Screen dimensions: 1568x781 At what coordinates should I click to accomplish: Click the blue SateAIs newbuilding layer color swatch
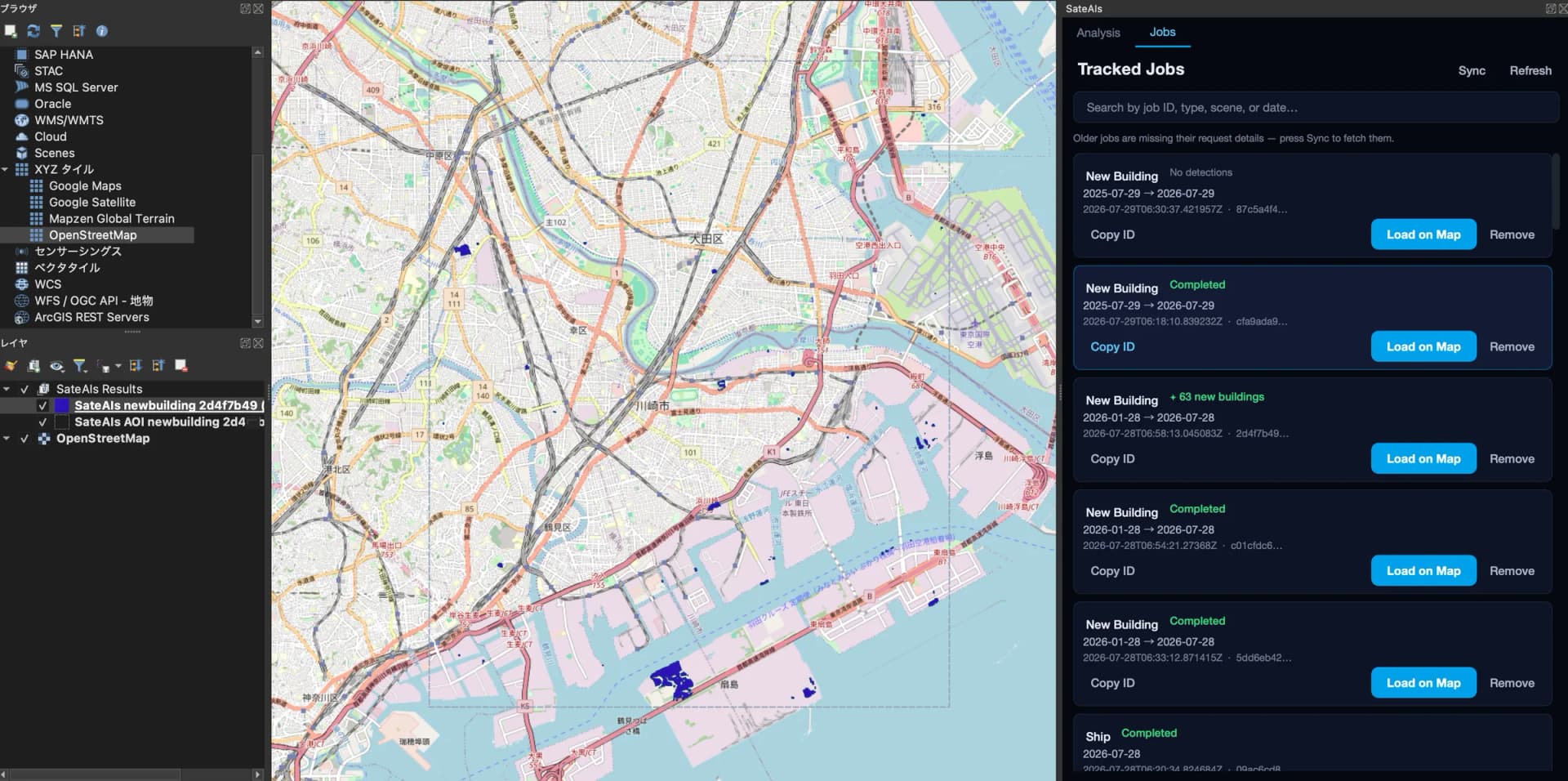pyautogui.click(x=61, y=406)
